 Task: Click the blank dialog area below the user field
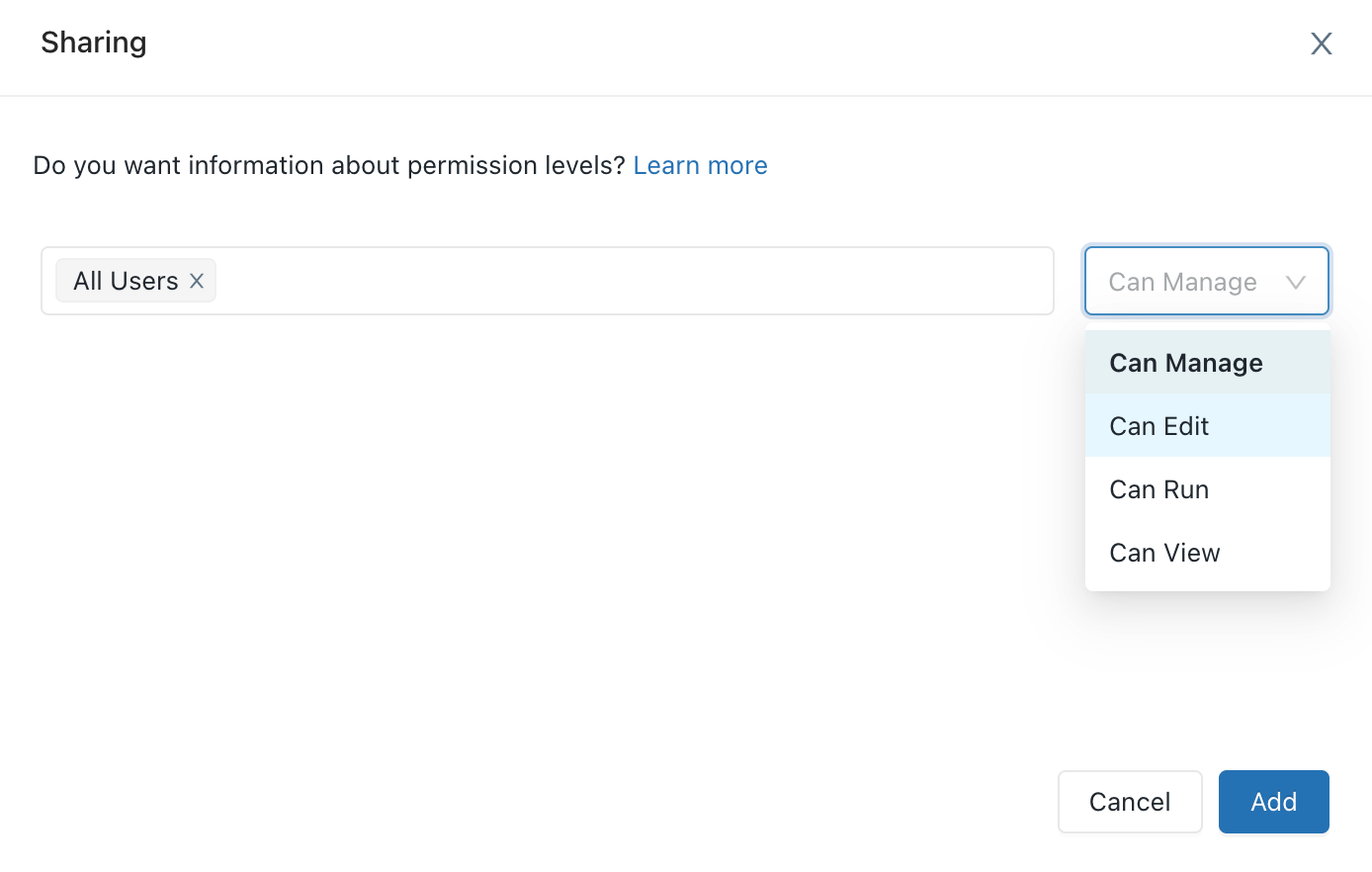pos(544,514)
